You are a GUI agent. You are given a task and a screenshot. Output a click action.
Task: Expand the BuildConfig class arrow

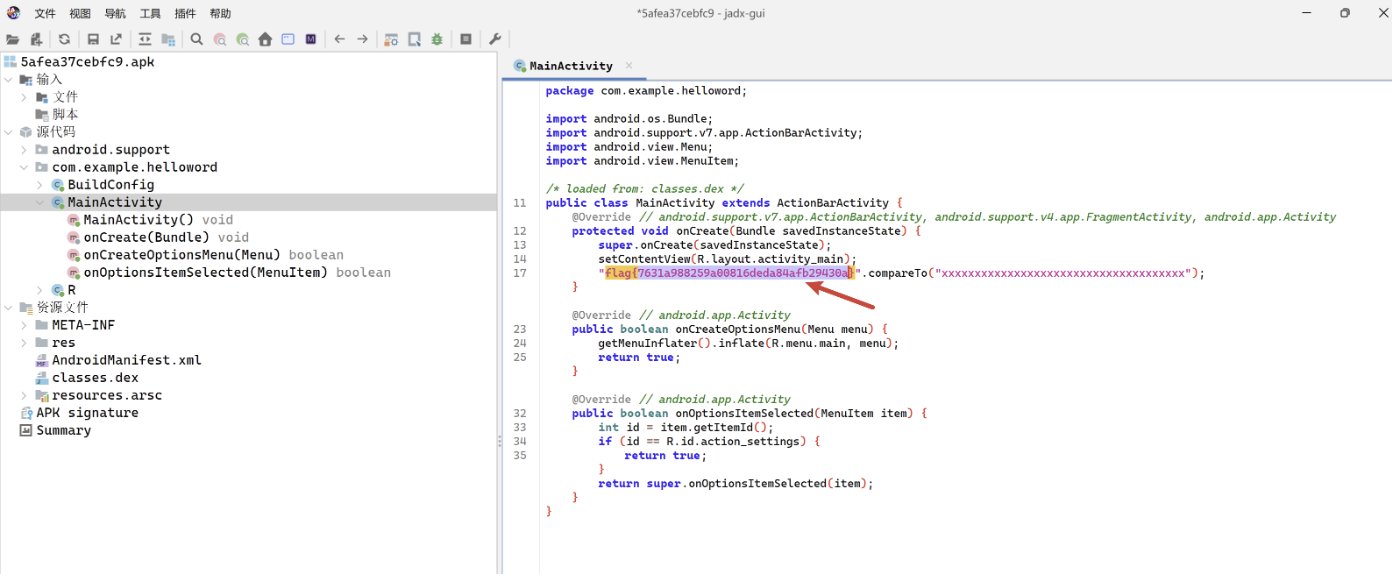click(x=40, y=185)
